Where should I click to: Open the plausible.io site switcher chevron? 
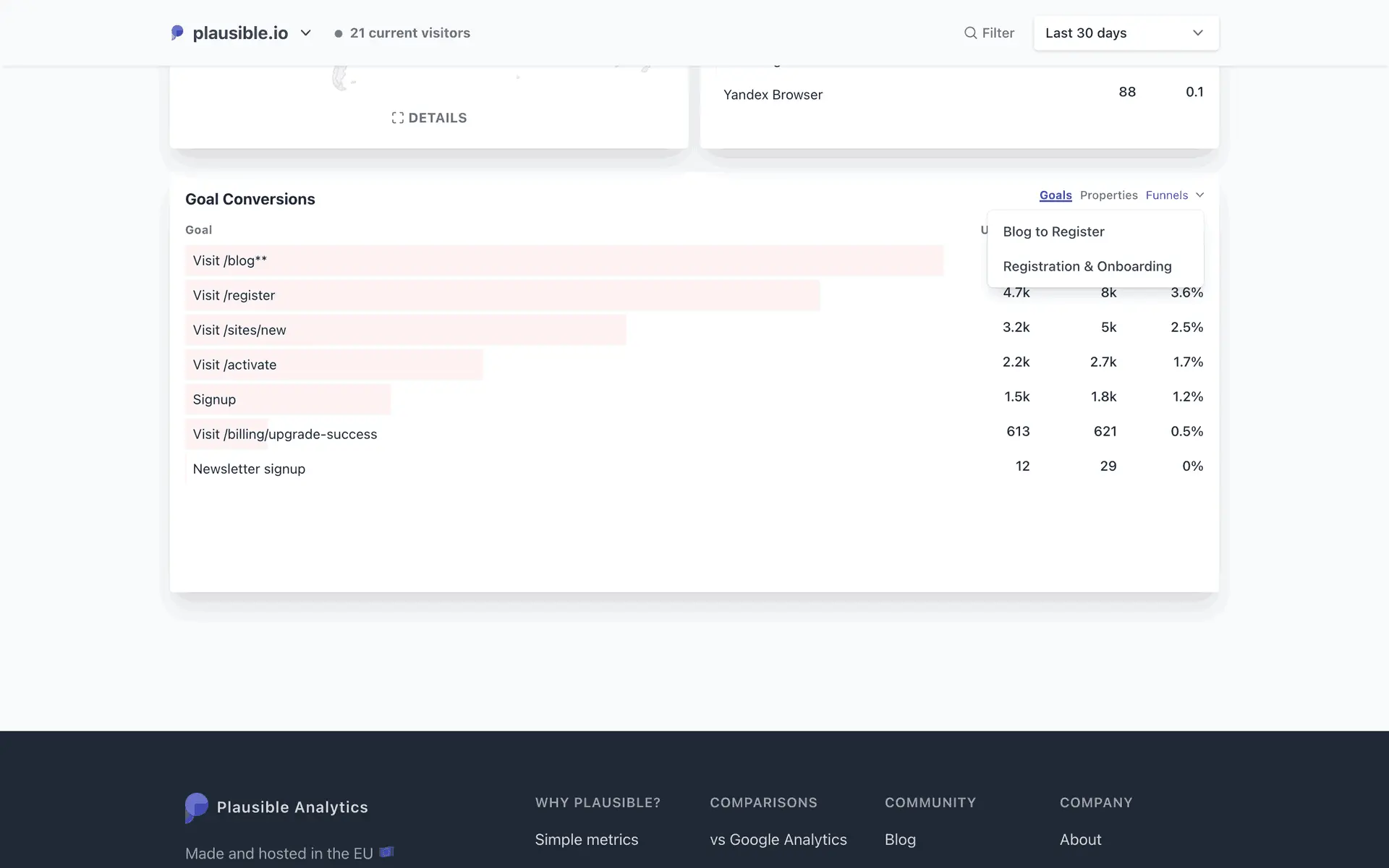click(x=305, y=33)
